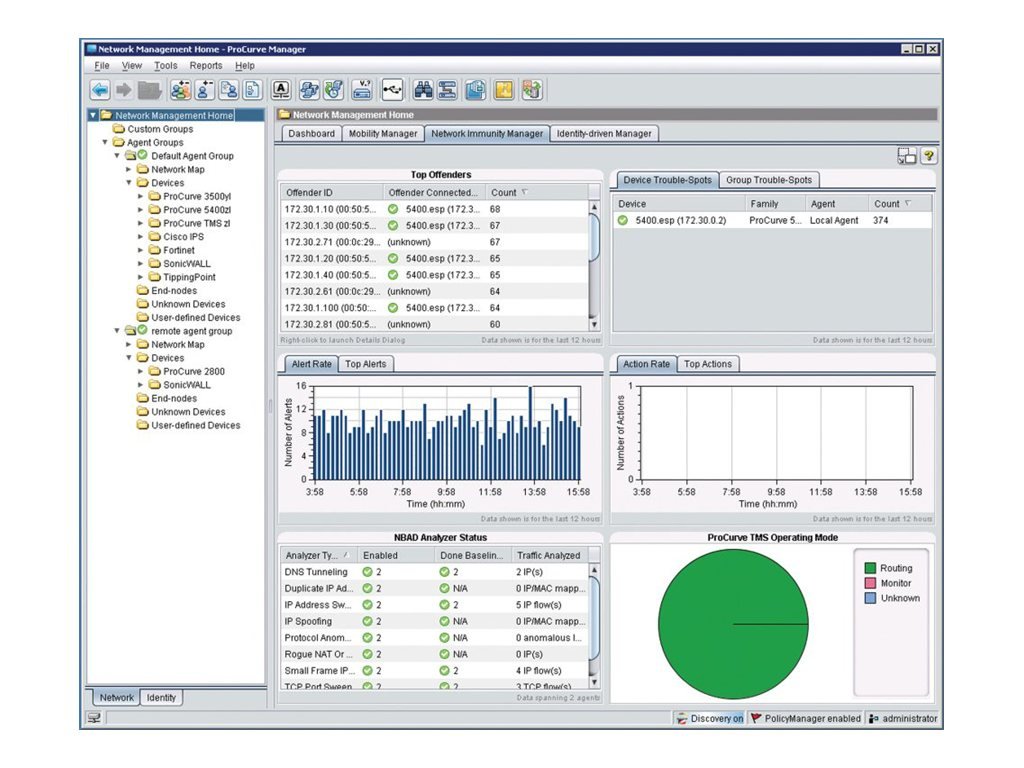
Task: Select the Fortinet folder in tree
Action: pyautogui.click(x=172, y=250)
